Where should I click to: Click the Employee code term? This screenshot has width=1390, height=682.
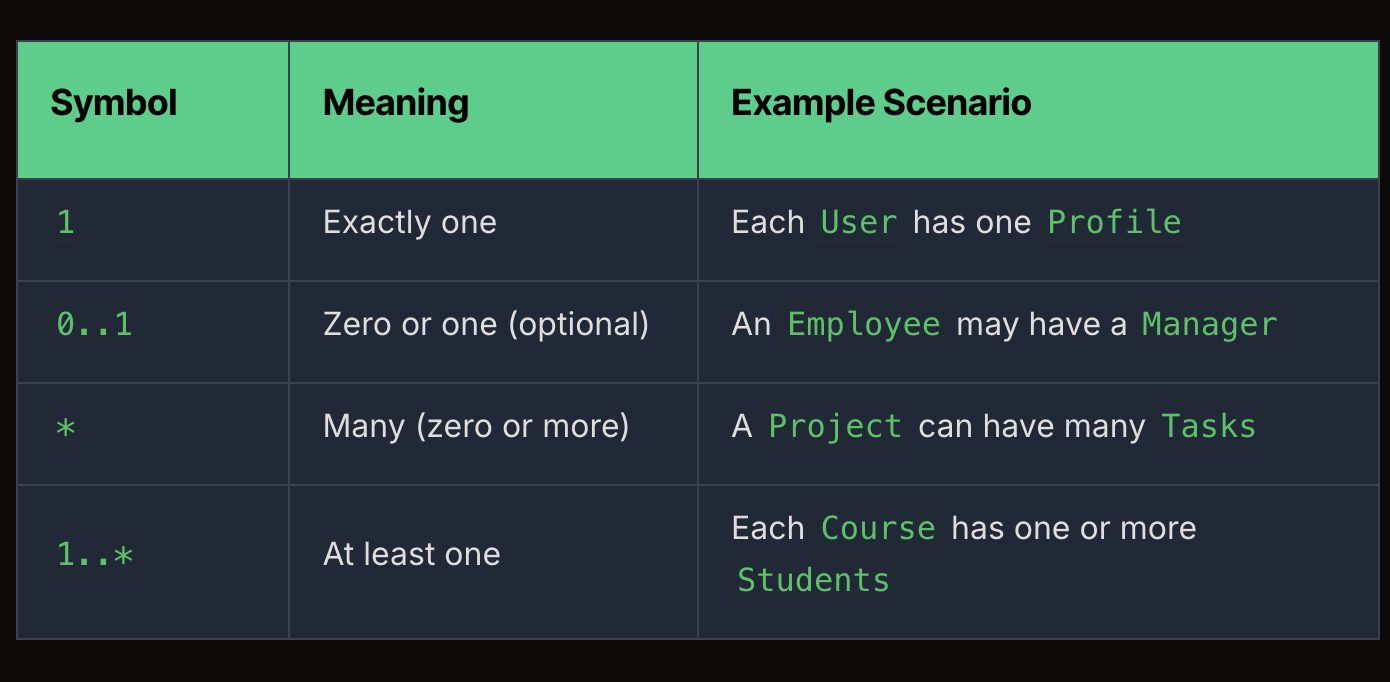(864, 324)
